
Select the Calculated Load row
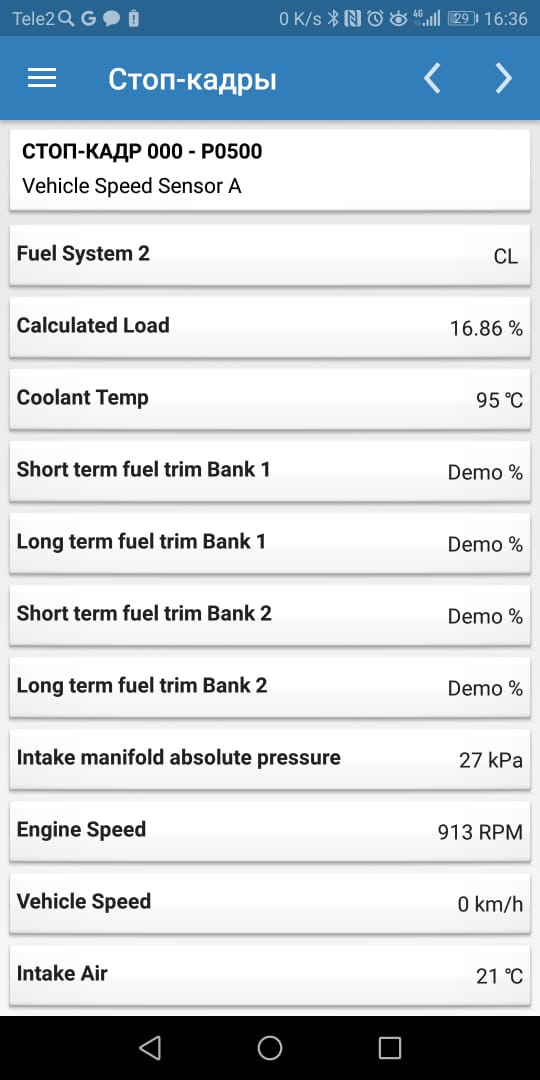269,326
